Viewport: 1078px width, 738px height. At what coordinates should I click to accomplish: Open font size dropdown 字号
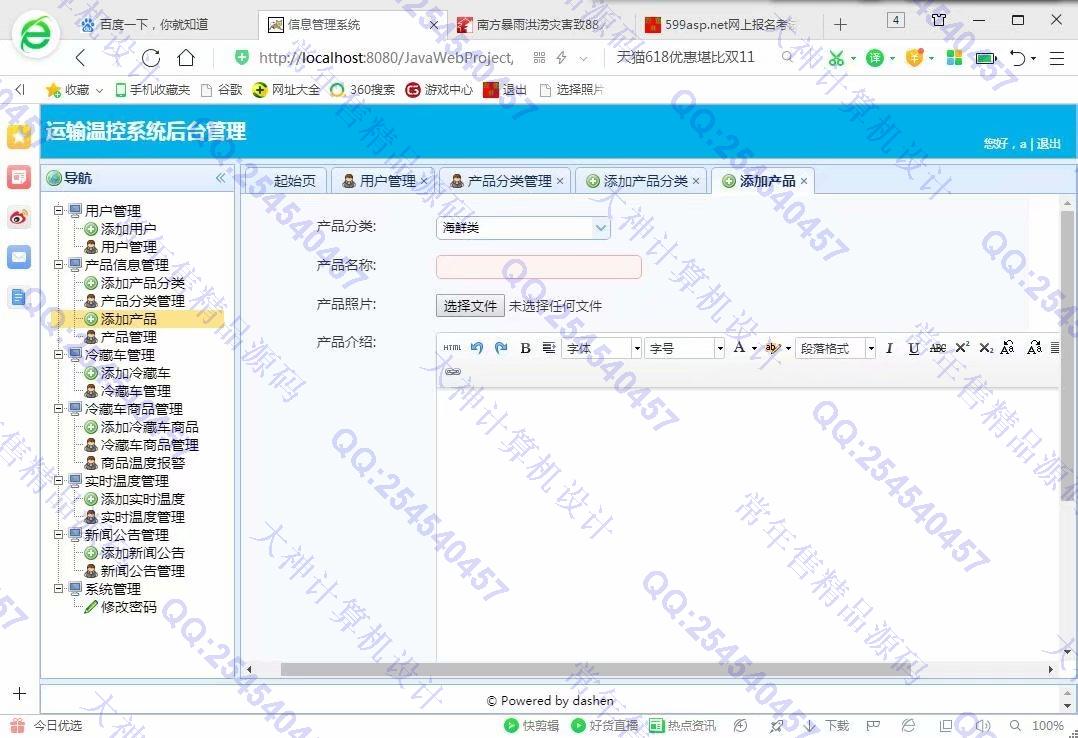(x=685, y=348)
